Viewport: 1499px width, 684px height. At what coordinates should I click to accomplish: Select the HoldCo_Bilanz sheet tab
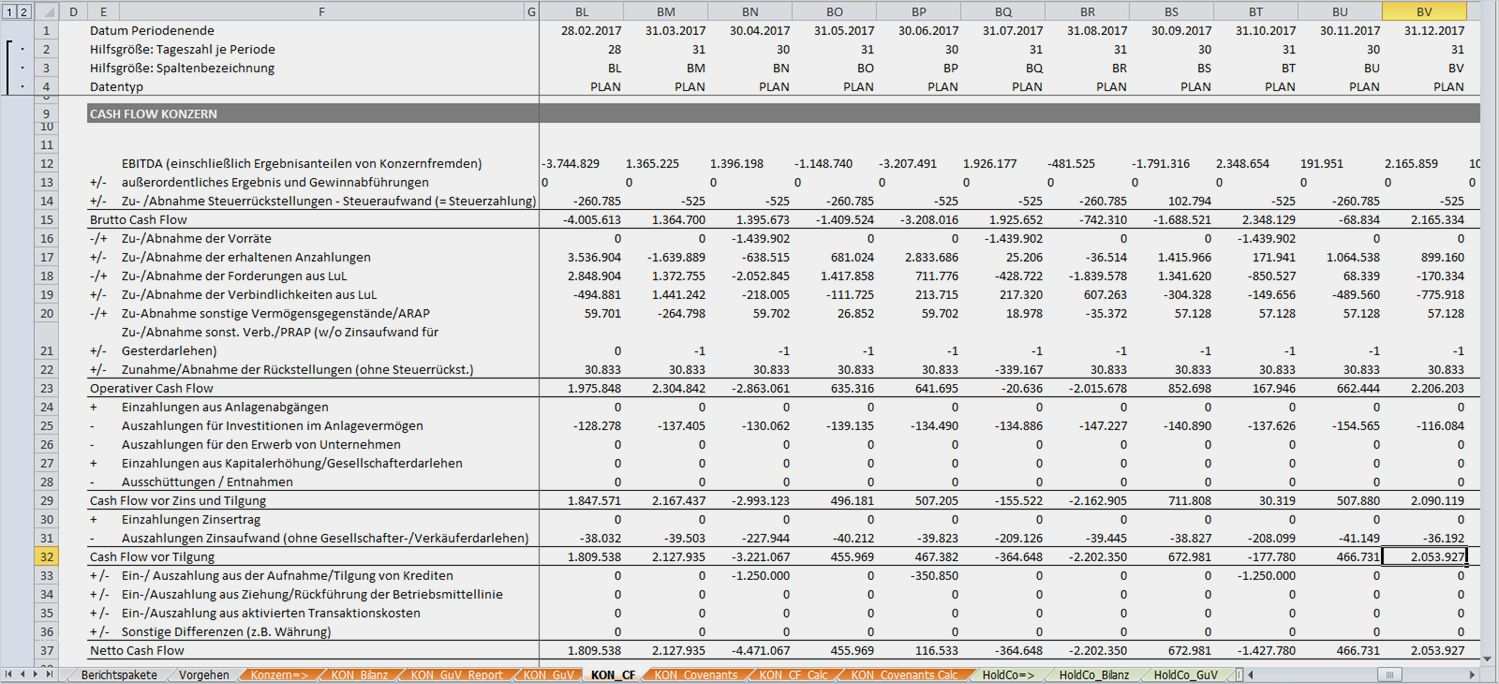pyautogui.click(x=1092, y=675)
